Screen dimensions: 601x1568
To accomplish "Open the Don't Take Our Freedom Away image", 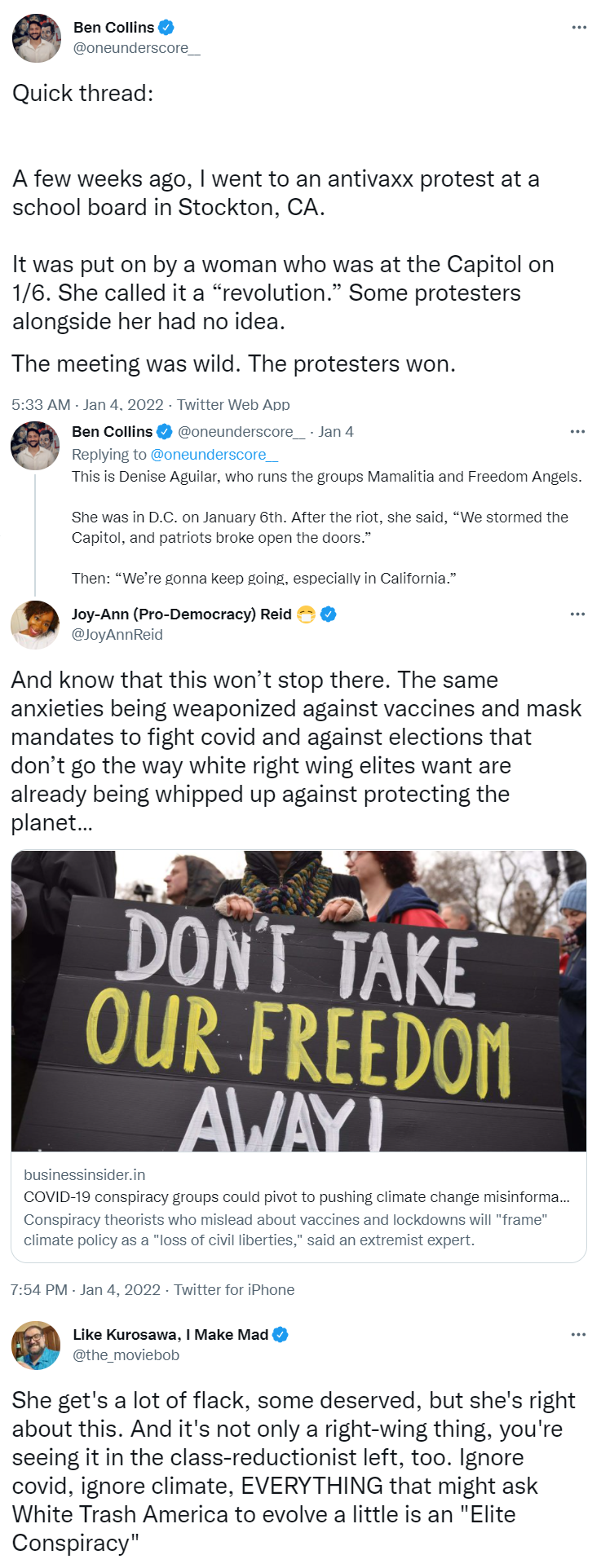I will pos(298,1001).
